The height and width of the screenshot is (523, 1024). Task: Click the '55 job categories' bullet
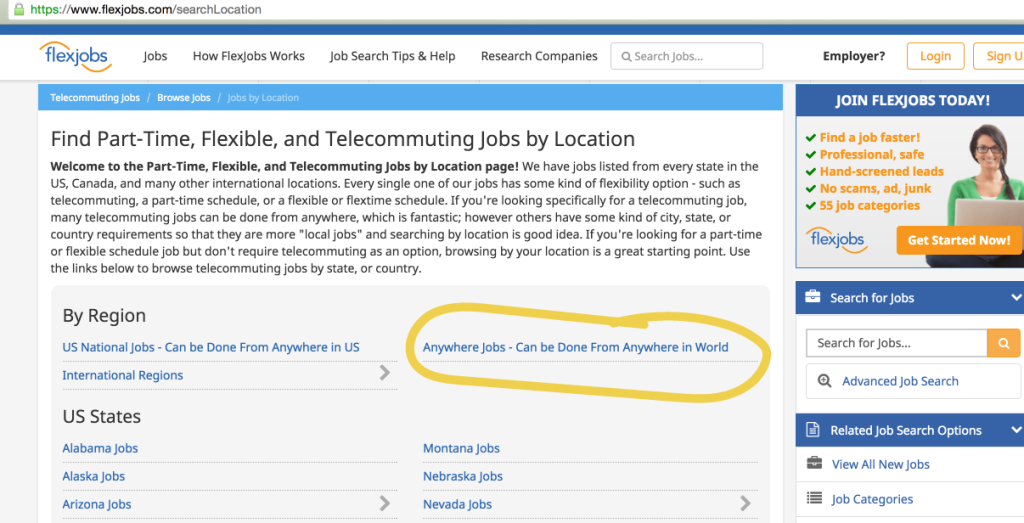pyautogui.click(x=870, y=205)
